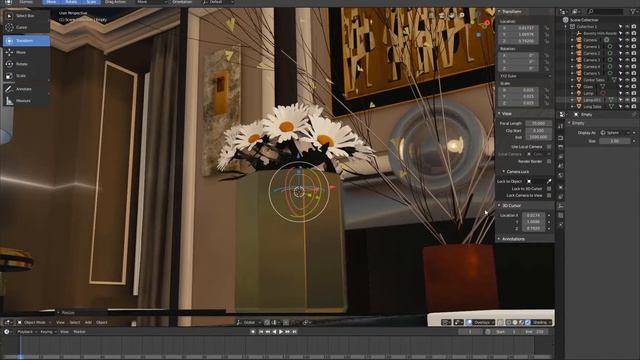Enable Lock Camera to View checkbox
This screenshot has height=360, width=640.
click(549, 196)
